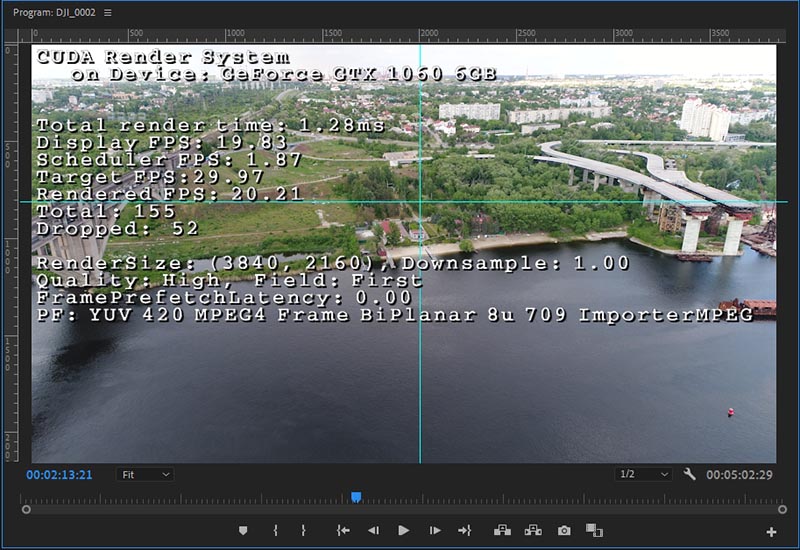Screen dimensions: 800x550
Task: Export frame with the camera icon
Action: tap(564, 531)
